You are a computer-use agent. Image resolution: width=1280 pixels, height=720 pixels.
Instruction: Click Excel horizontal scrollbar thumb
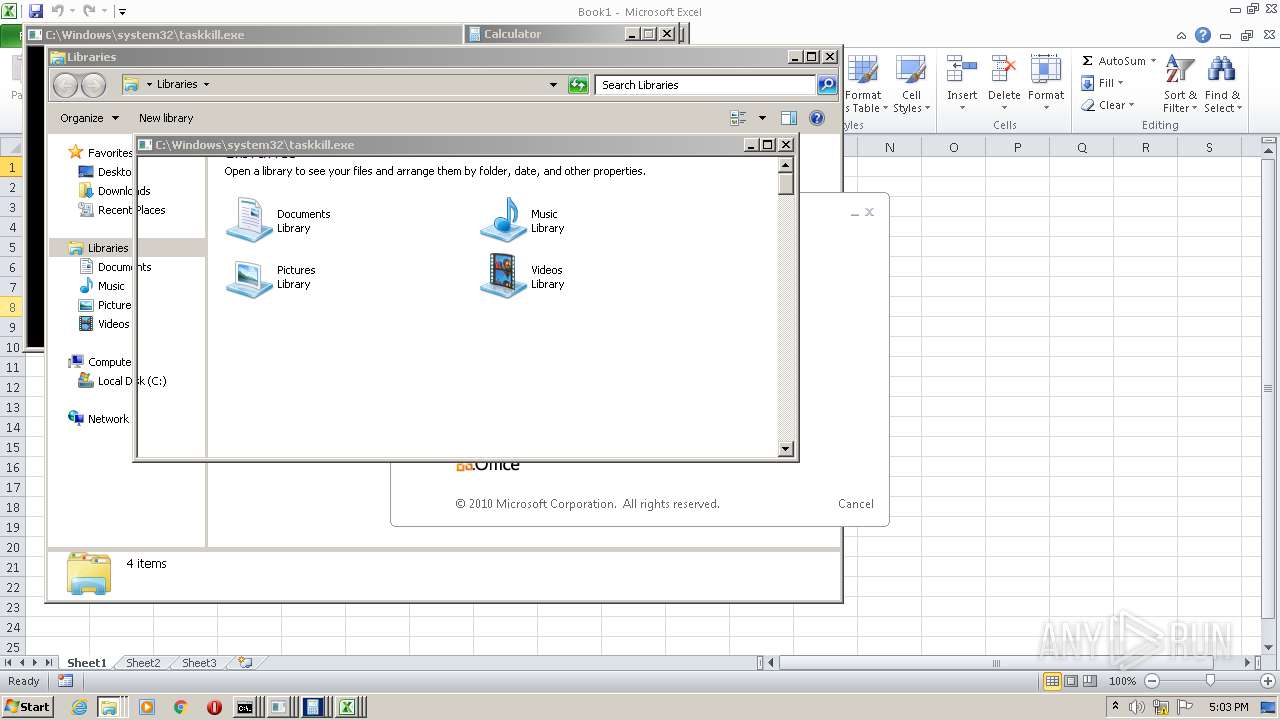[995, 662]
